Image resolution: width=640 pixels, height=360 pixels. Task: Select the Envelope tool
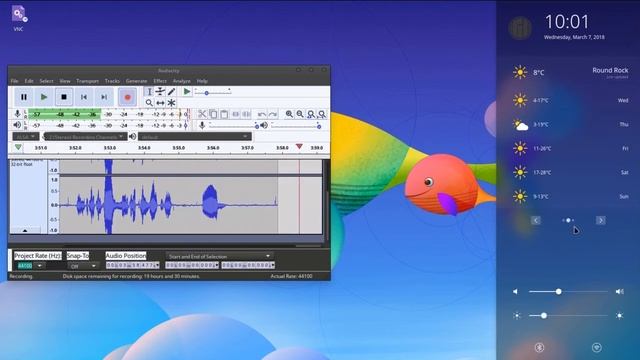coord(160,91)
